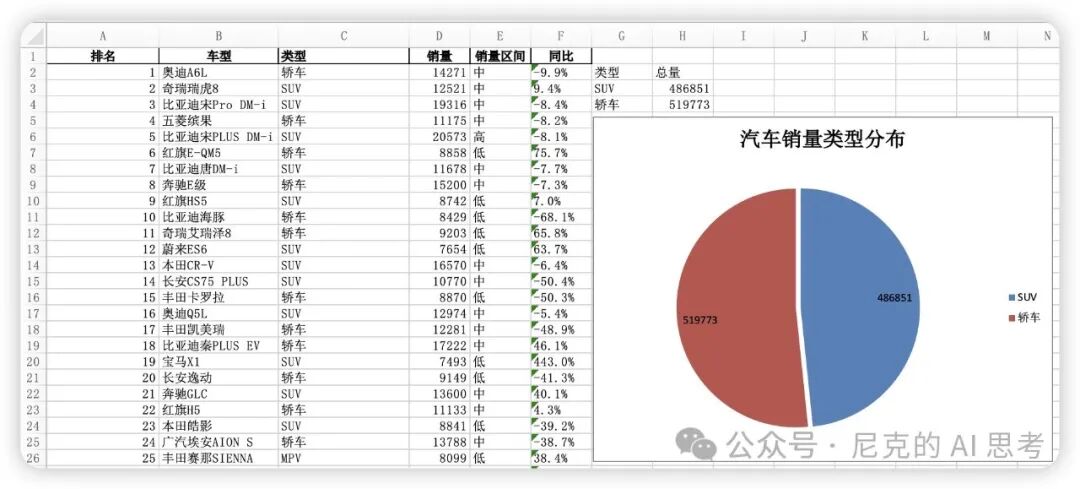Viewport: 1080px width, 489px height.
Task: Select column F header
Action: point(561,36)
